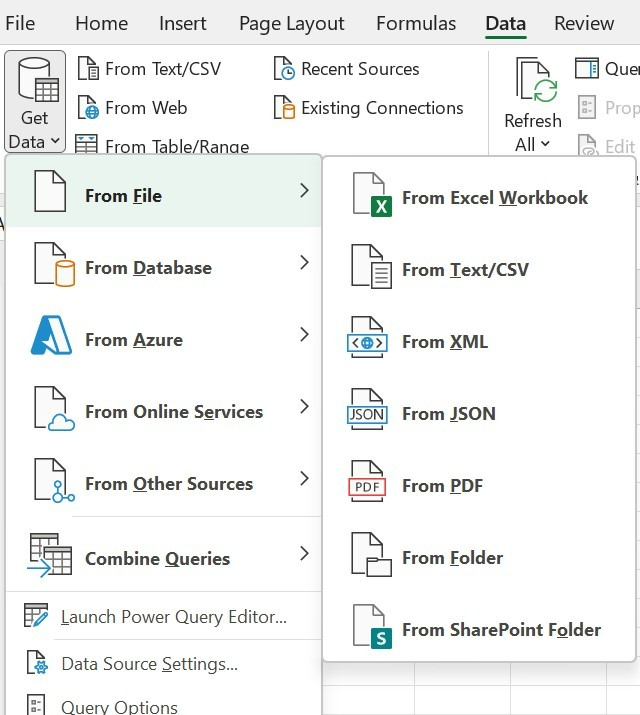The height and width of the screenshot is (715, 640).
Task: Click the From Web ribbon icon
Action: click(x=88, y=108)
